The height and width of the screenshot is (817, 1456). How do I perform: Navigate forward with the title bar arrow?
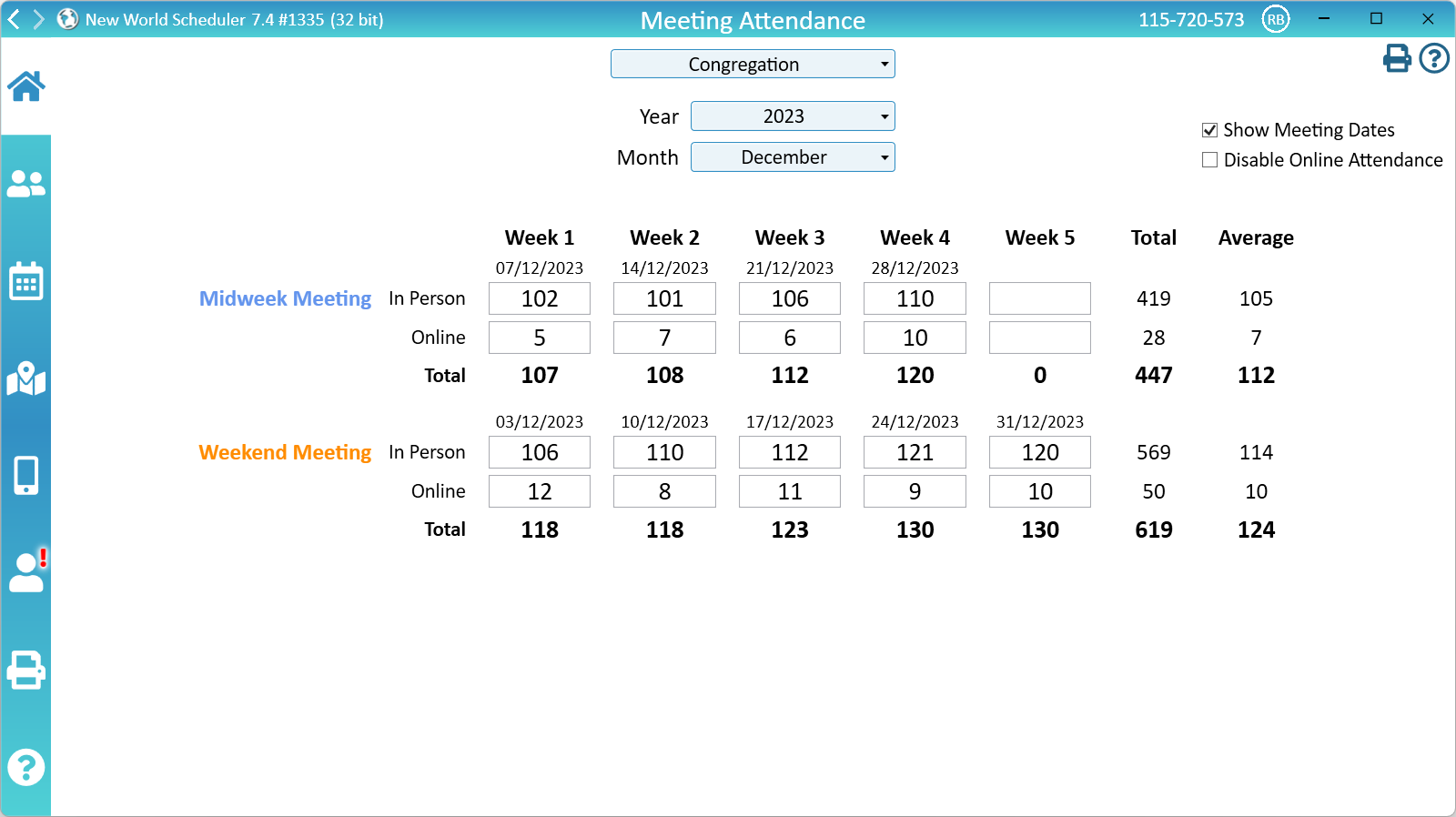tap(38, 19)
